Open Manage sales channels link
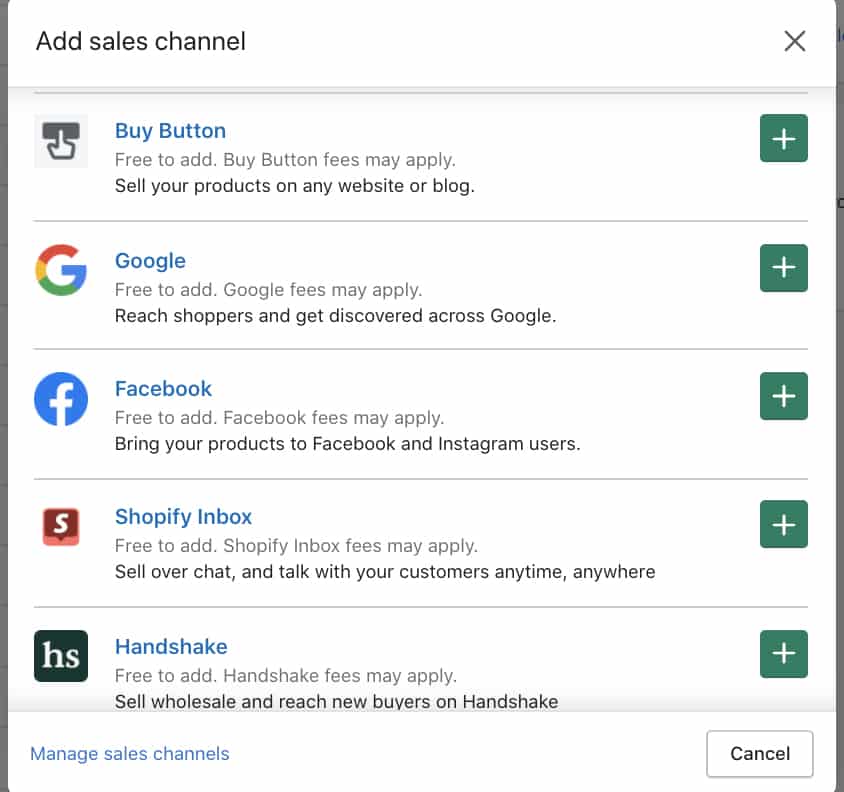This screenshot has height=792, width=844. pyautogui.click(x=130, y=753)
